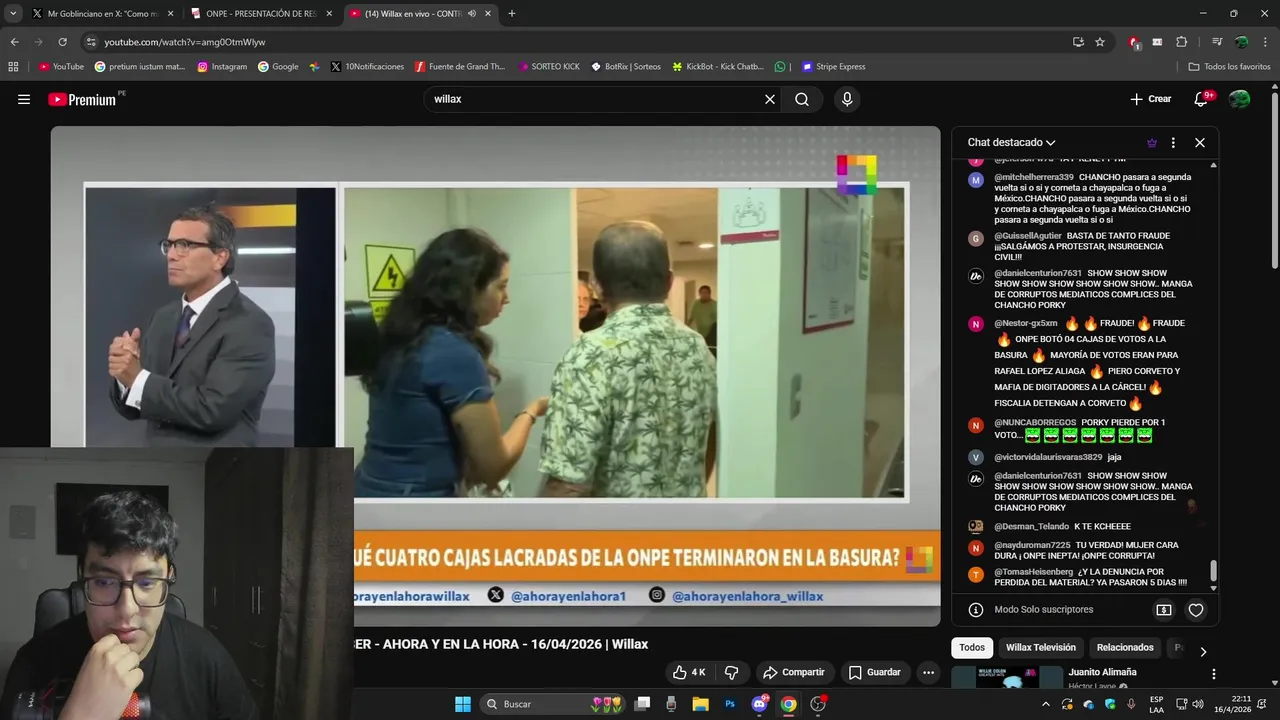
Task: Run search with magnifier button
Action: click(x=802, y=99)
